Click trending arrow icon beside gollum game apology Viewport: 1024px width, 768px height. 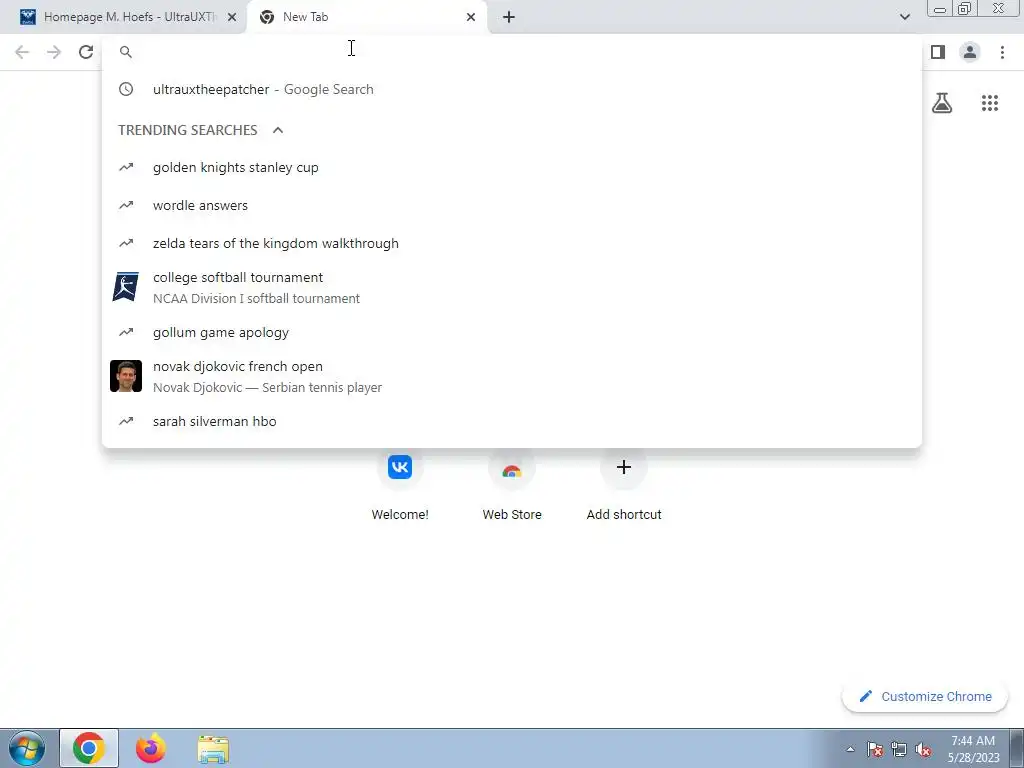tap(126, 332)
